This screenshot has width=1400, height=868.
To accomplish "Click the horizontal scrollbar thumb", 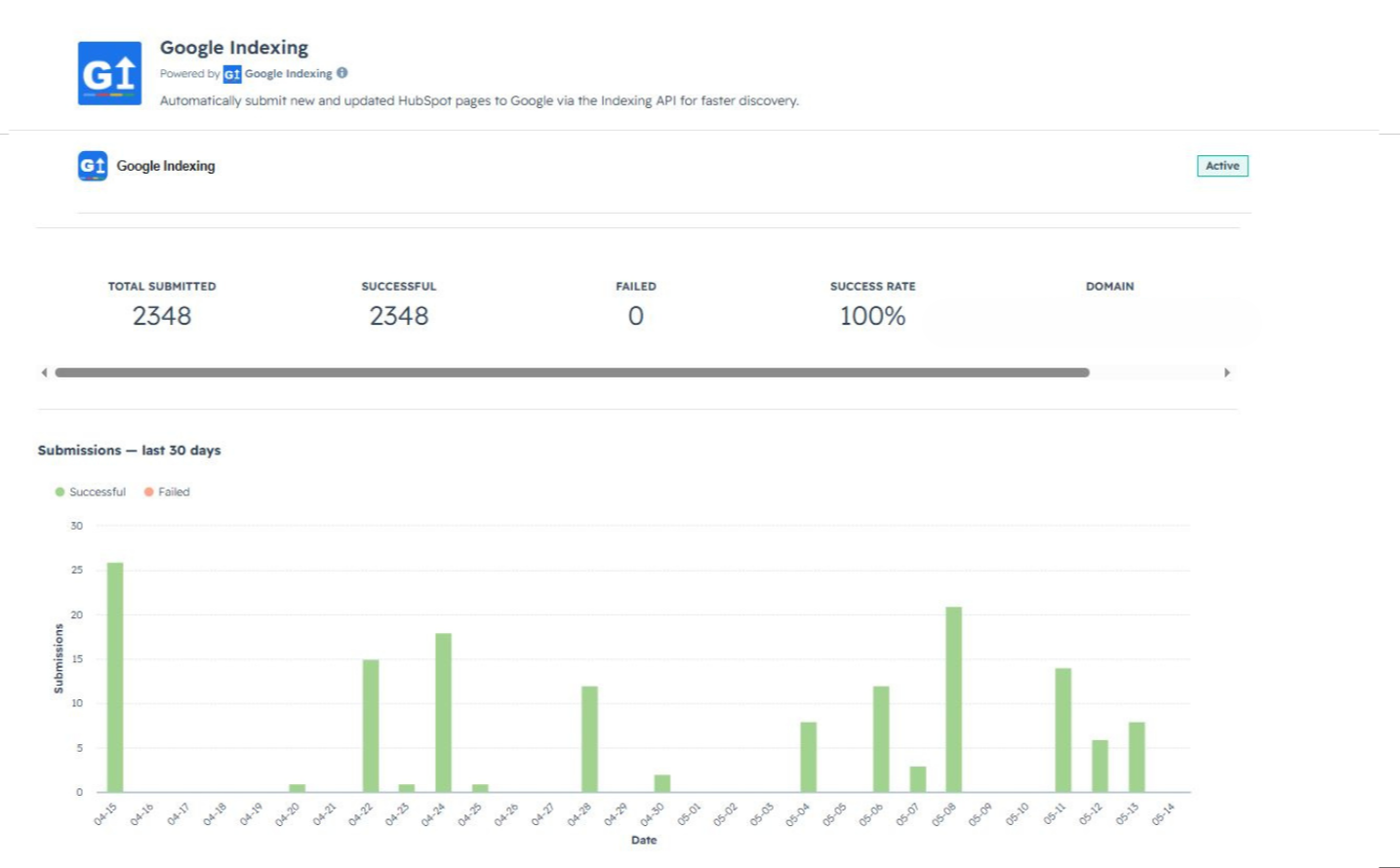I will pyautogui.click(x=572, y=373).
